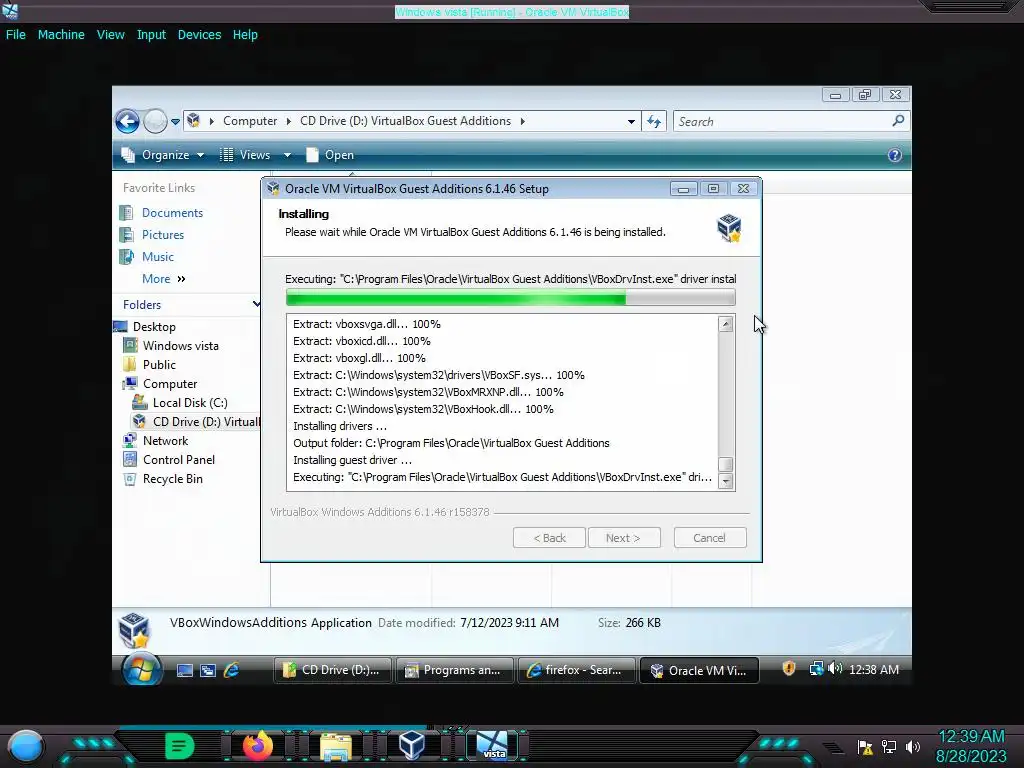The image size is (1024, 768).
Task: Expand the arrow after Computer breadcrumb
Action: pyautogui.click(x=288, y=121)
